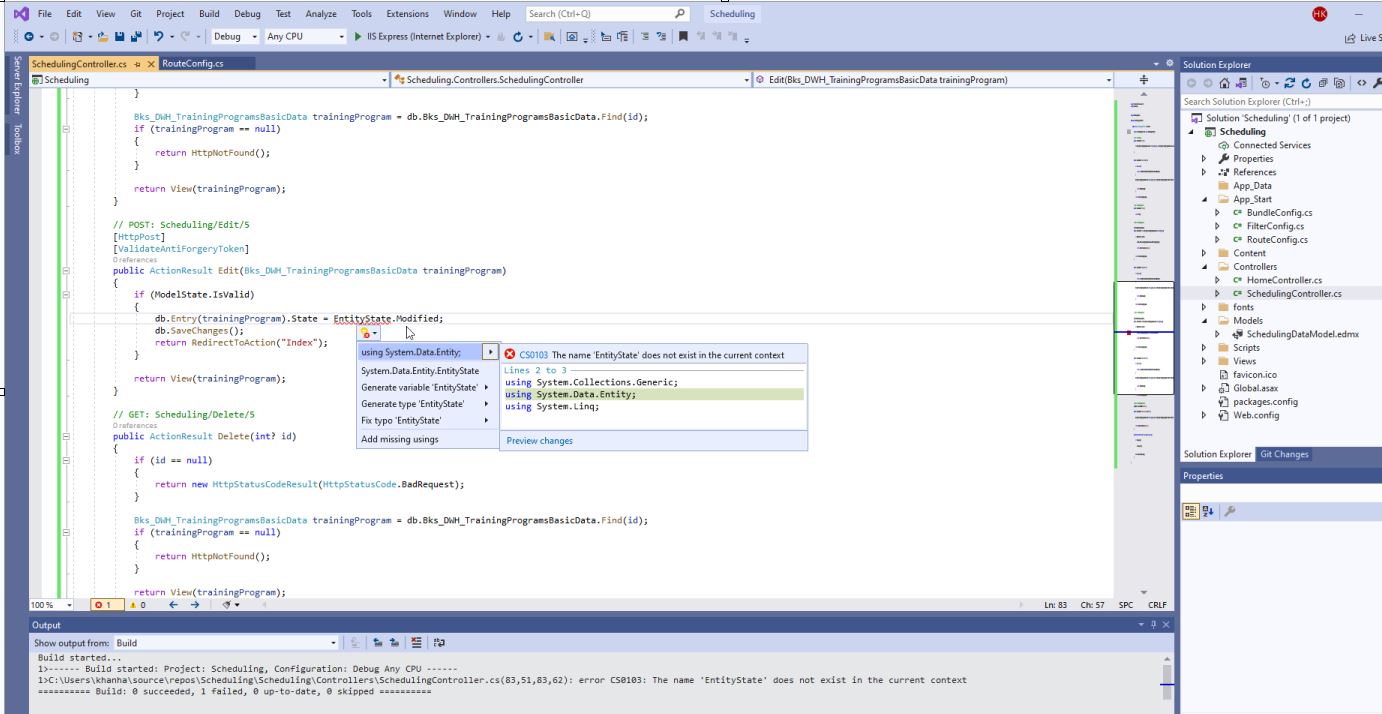Click the Categorized icon in Properties panel
The height and width of the screenshot is (714, 1382).
coord(1191,511)
